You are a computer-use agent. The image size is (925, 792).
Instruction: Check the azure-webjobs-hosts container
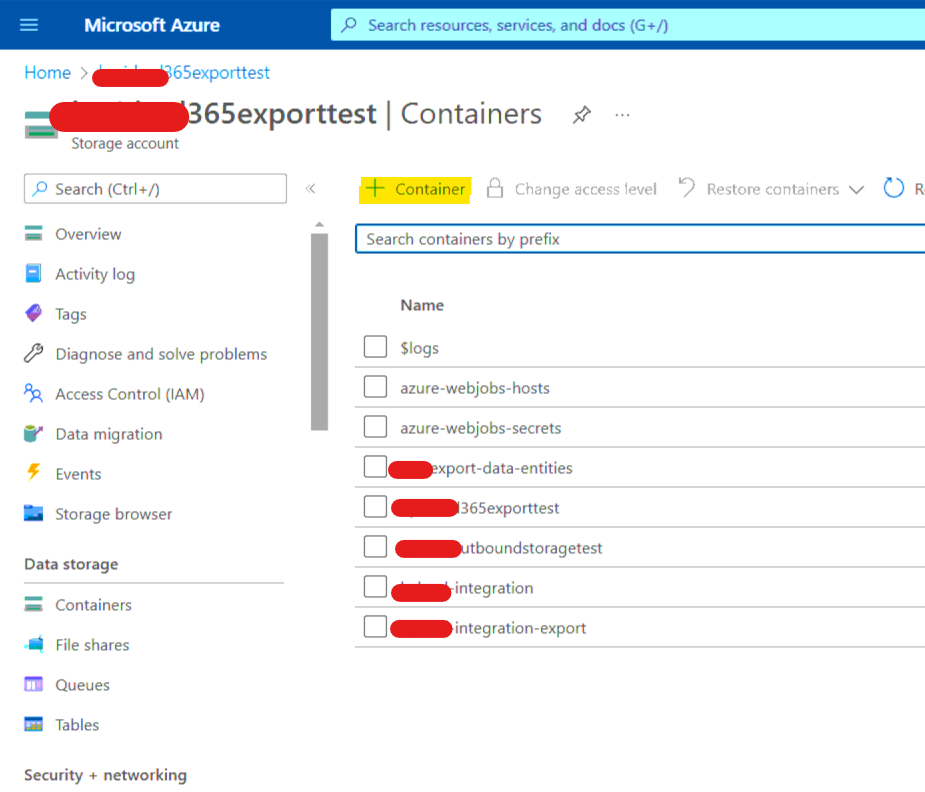(x=375, y=387)
